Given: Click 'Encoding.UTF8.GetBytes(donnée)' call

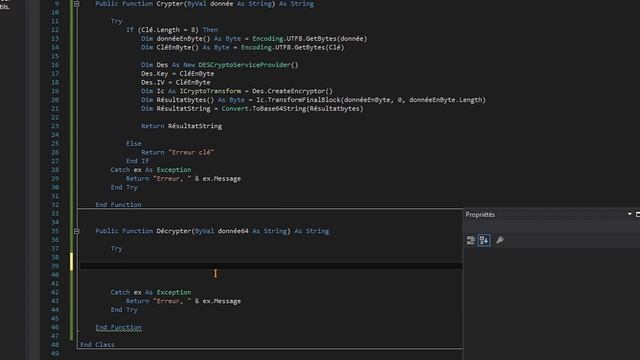Looking at the screenshot, I should (309, 39).
